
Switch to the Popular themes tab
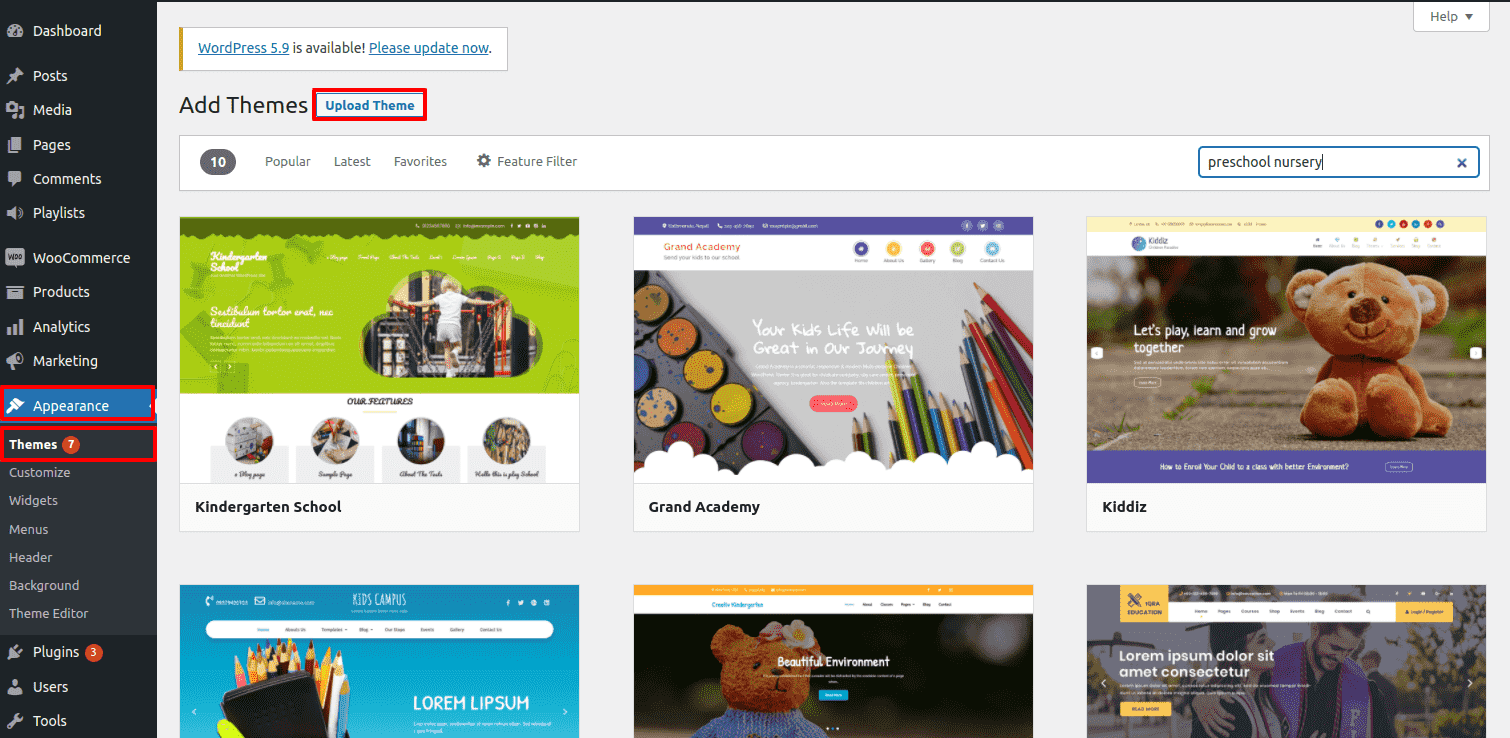point(287,161)
